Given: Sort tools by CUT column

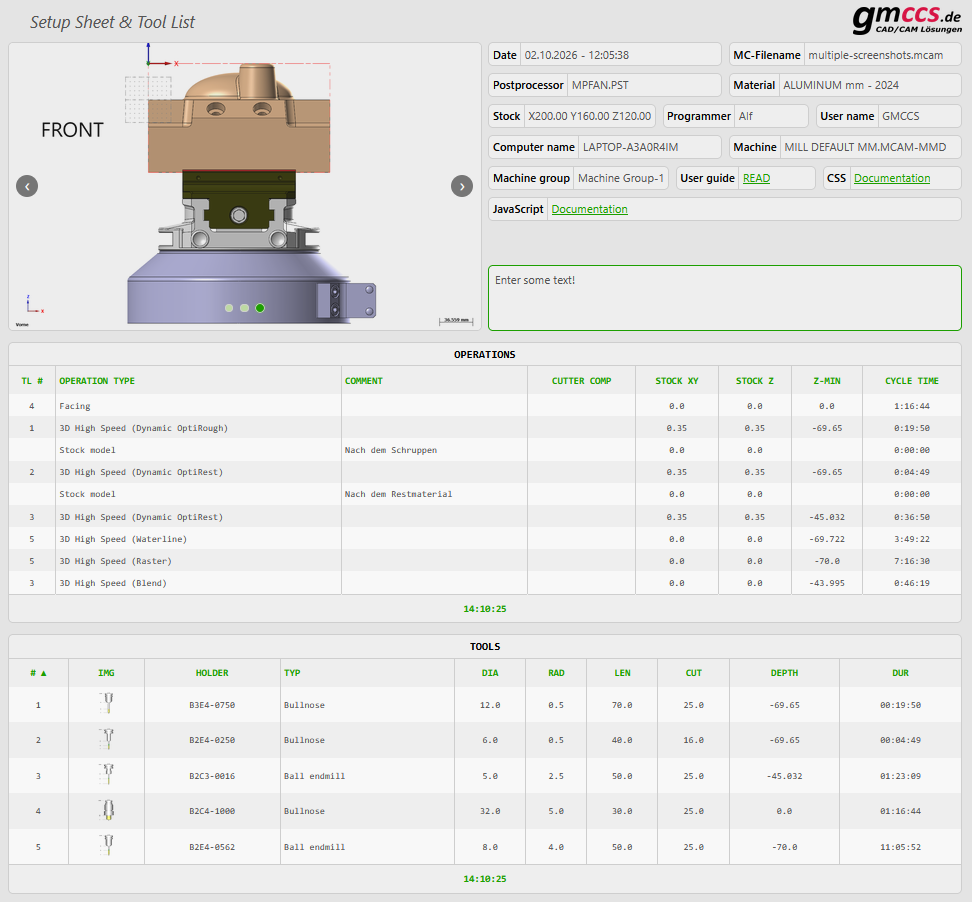Looking at the screenshot, I should pyautogui.click(x=694, y=673).
